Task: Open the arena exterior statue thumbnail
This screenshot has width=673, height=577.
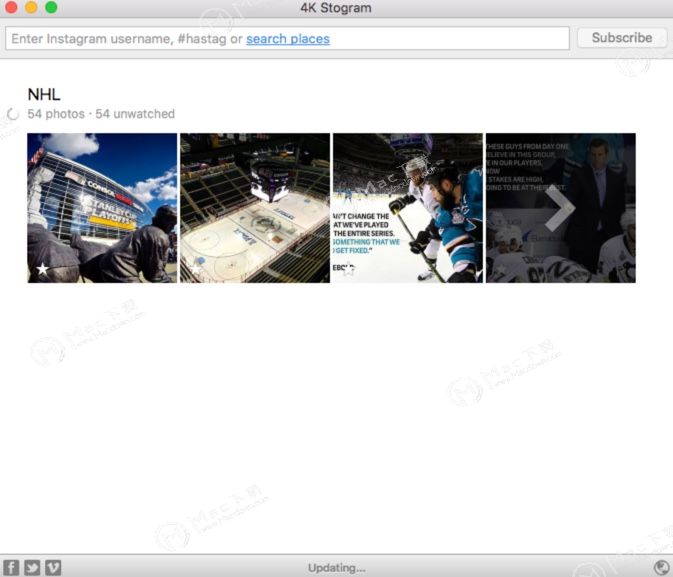Action: click(x=102, y=208)
